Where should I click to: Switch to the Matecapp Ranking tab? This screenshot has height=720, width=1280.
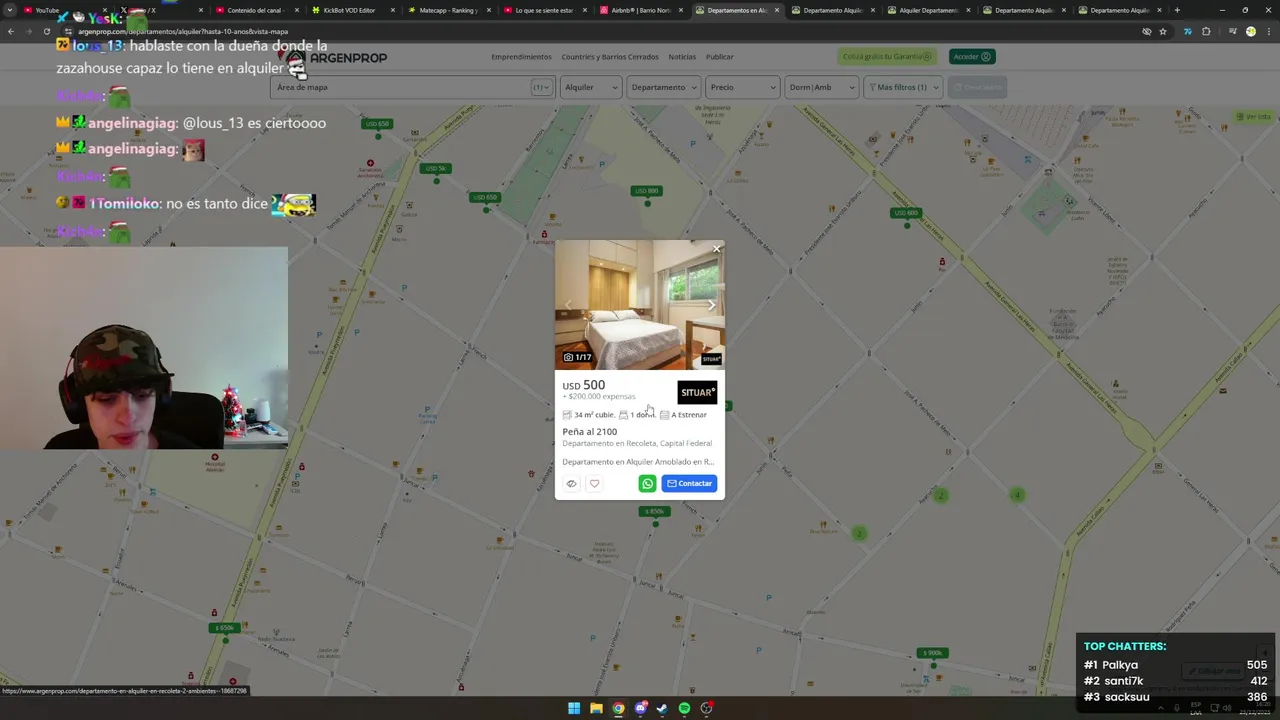[x=447, y=10]
